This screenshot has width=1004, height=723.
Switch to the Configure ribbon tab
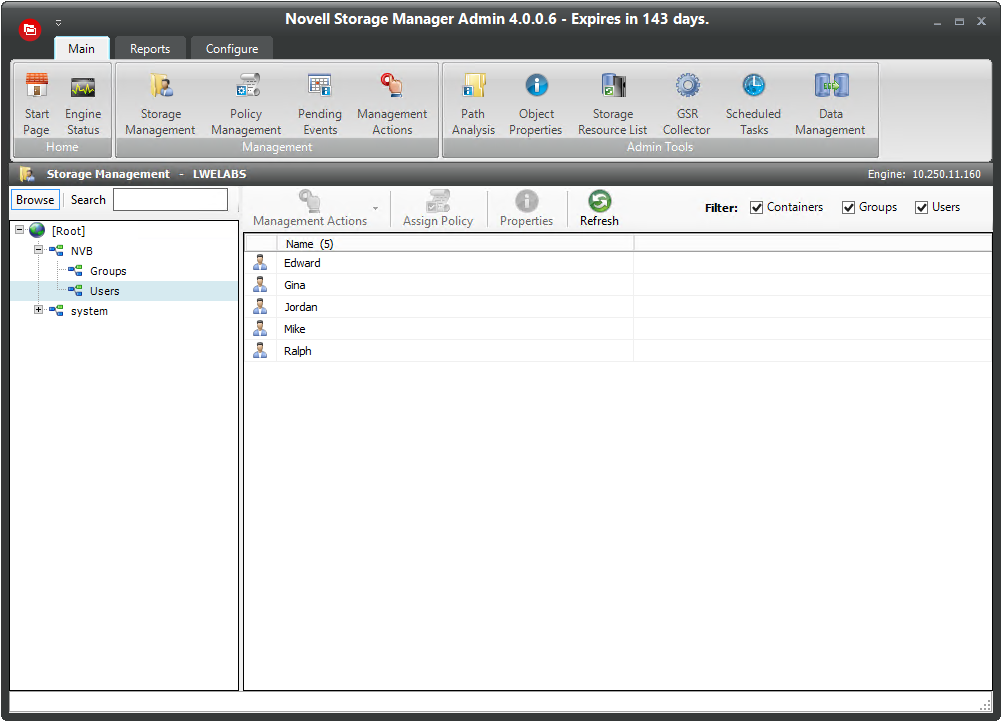click(x=232, y=49)
